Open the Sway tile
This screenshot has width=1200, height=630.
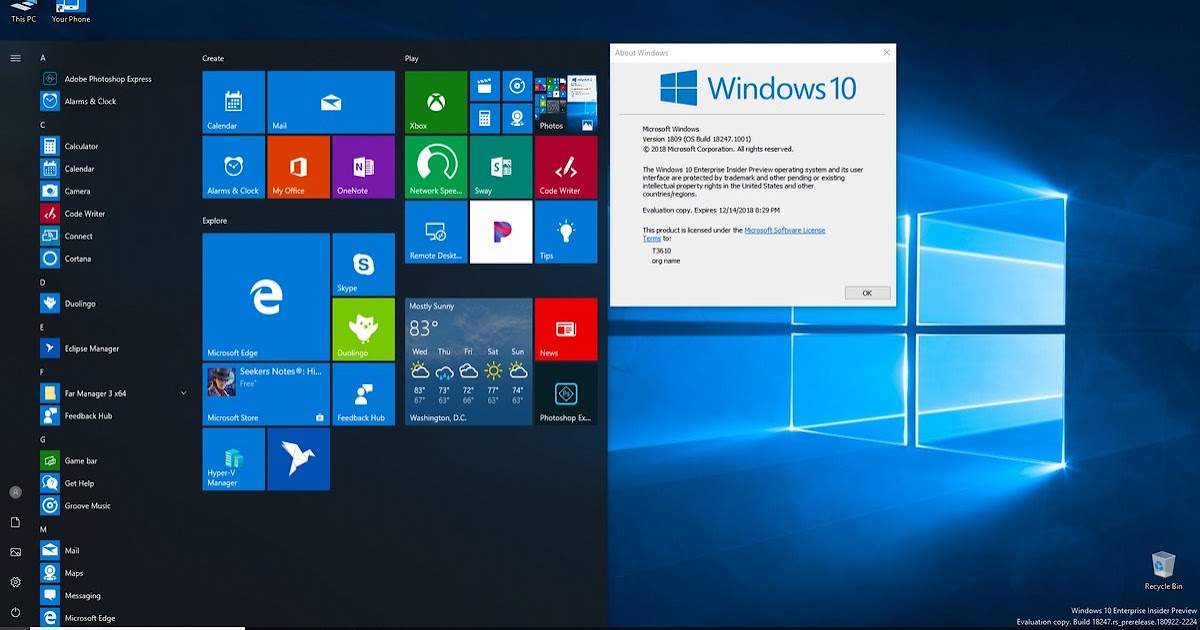[500, 166]
